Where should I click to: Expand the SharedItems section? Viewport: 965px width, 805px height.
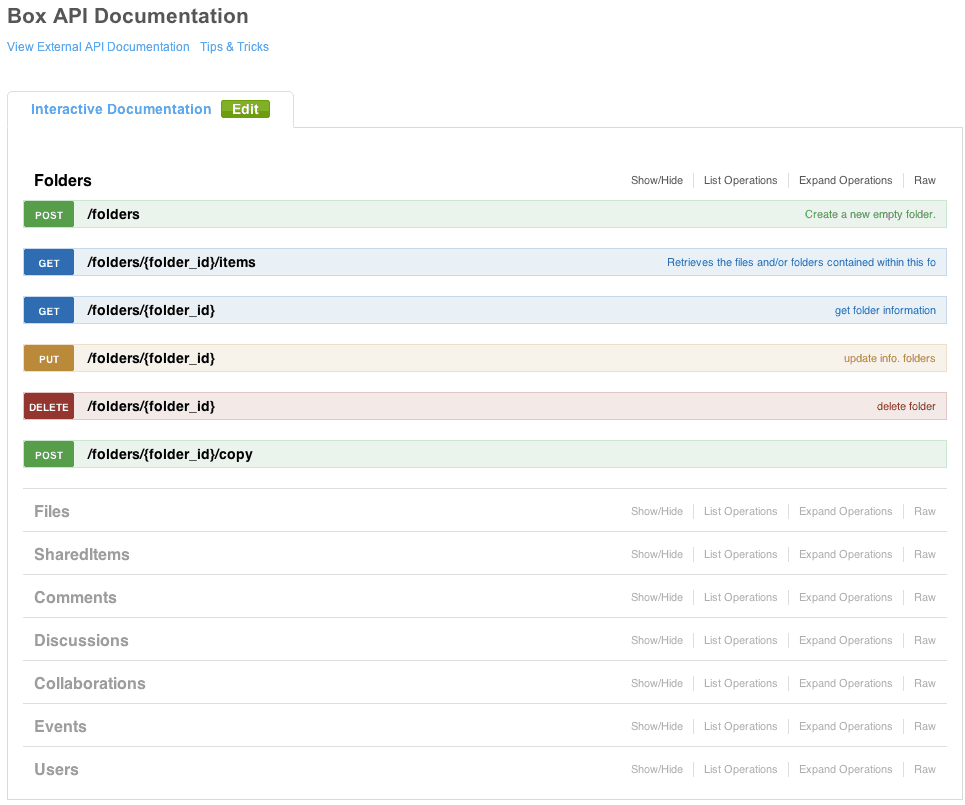point(82,555)
